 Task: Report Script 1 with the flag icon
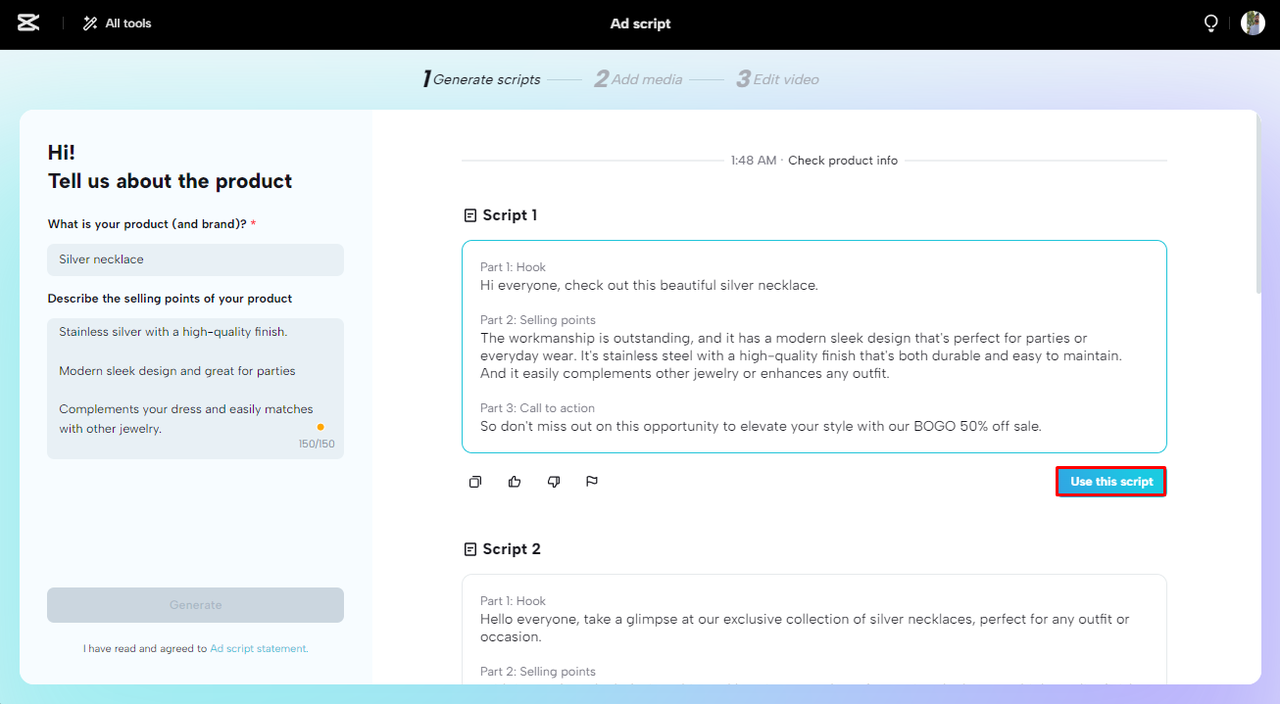click(x=592, y=482)
